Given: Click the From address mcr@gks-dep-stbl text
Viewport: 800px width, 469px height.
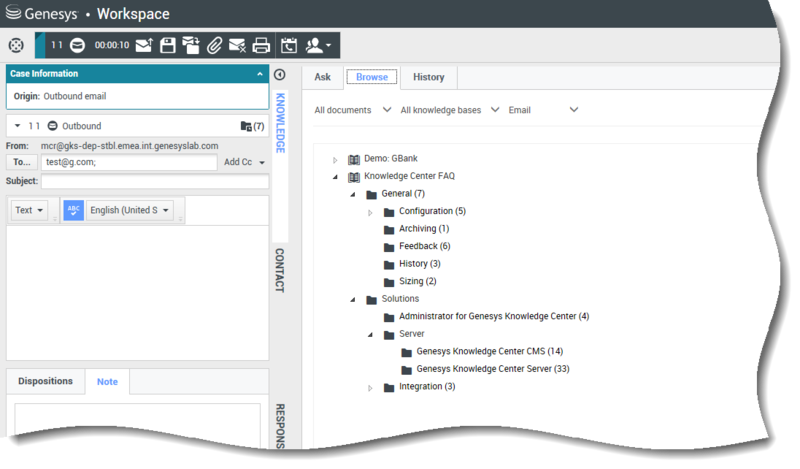Looking at the screenshot, I should click(130, 146).
